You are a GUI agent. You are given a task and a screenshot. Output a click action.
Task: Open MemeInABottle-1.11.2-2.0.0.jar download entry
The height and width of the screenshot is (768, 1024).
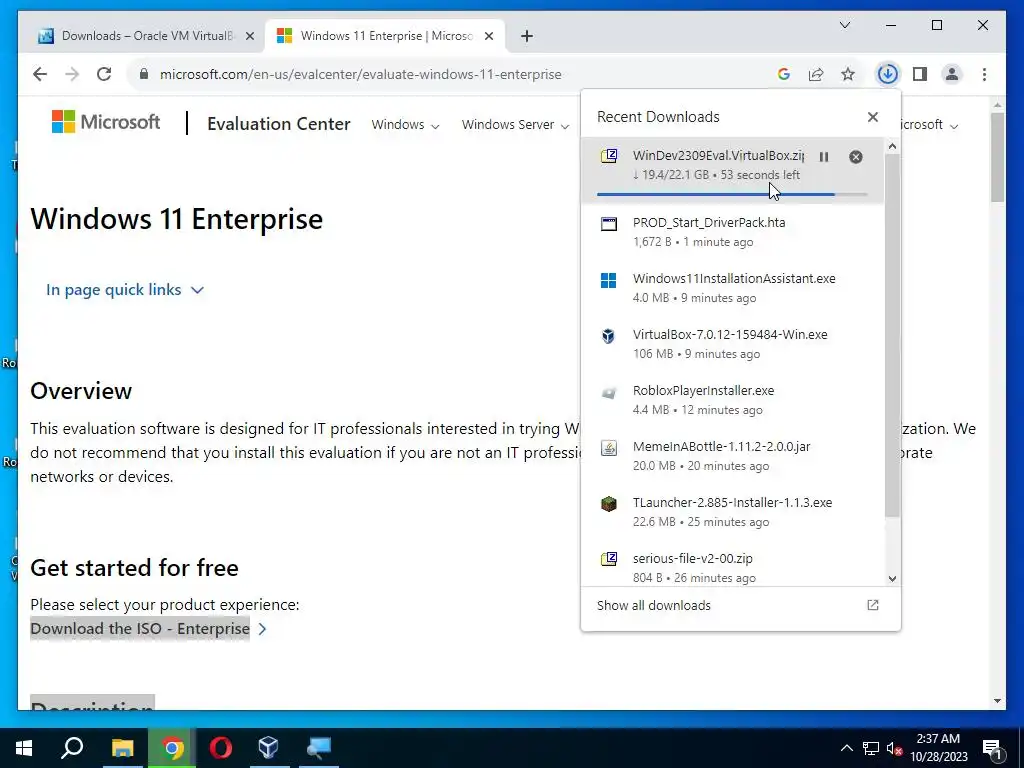(x=732, y=456)
